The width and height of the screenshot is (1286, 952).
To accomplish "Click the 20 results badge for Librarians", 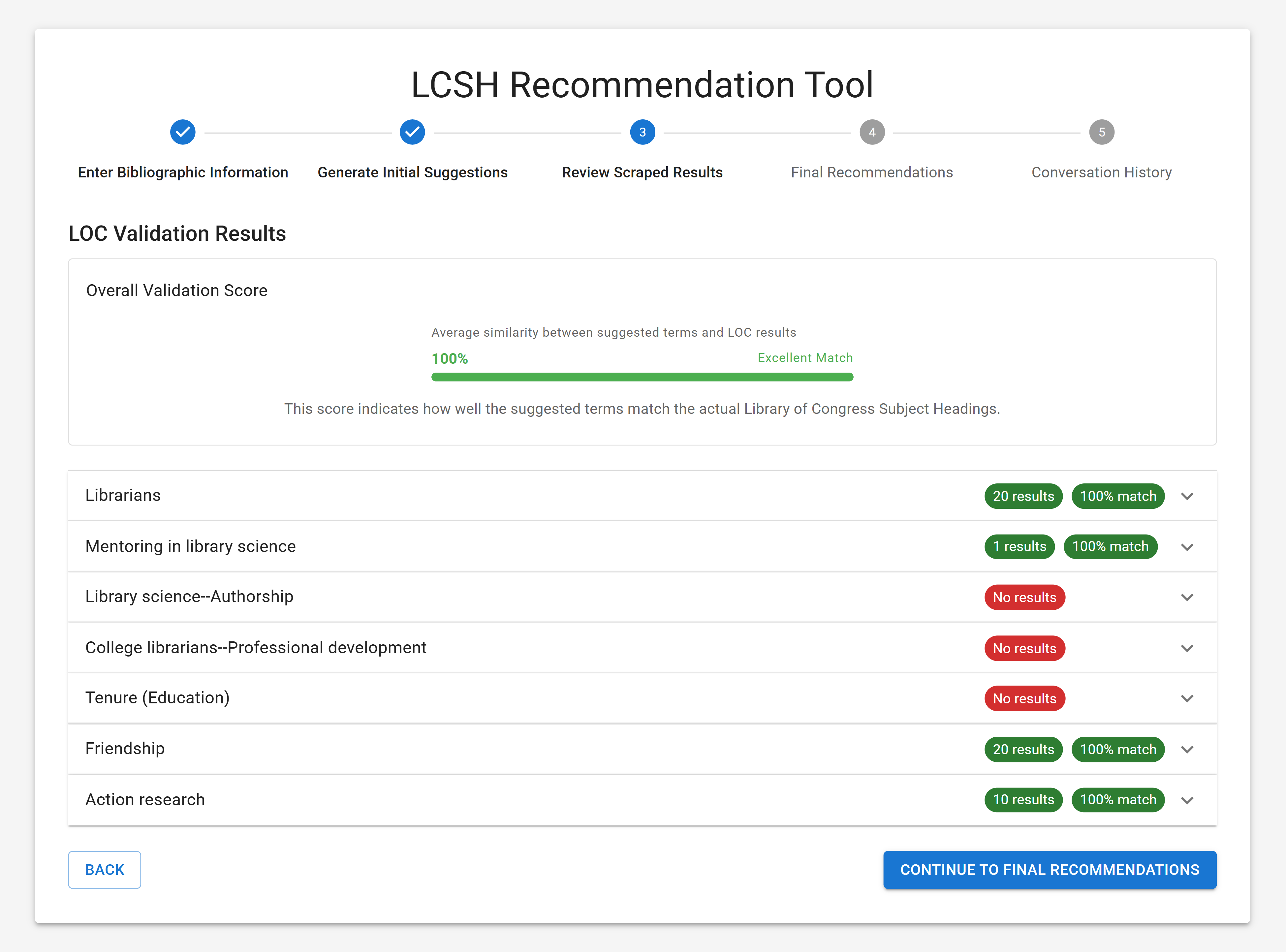I will tap(1023, 496).
